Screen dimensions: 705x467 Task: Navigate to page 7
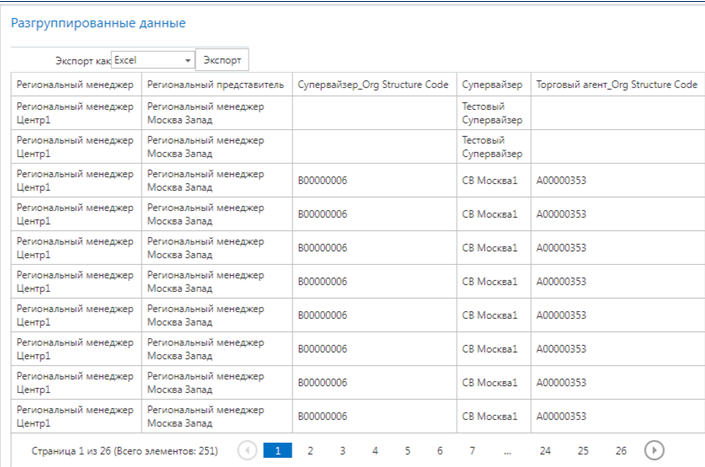click(x=472, y=451)
